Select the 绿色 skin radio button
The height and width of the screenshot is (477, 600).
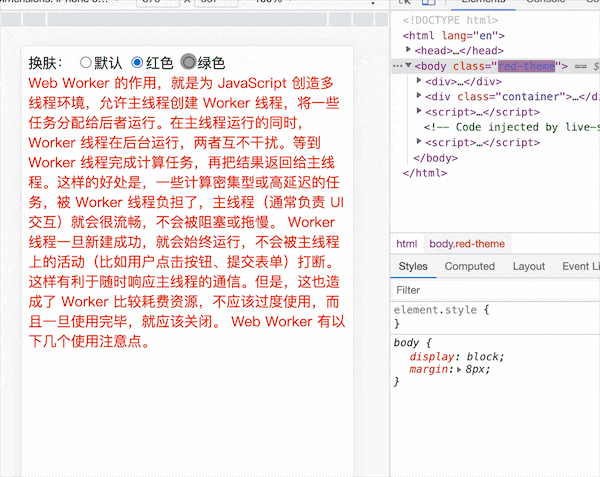tap(188, 62)
